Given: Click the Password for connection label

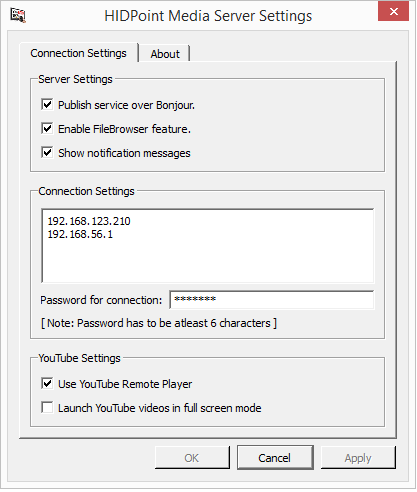Looking at the screenshot, I should tap(101, 300).
